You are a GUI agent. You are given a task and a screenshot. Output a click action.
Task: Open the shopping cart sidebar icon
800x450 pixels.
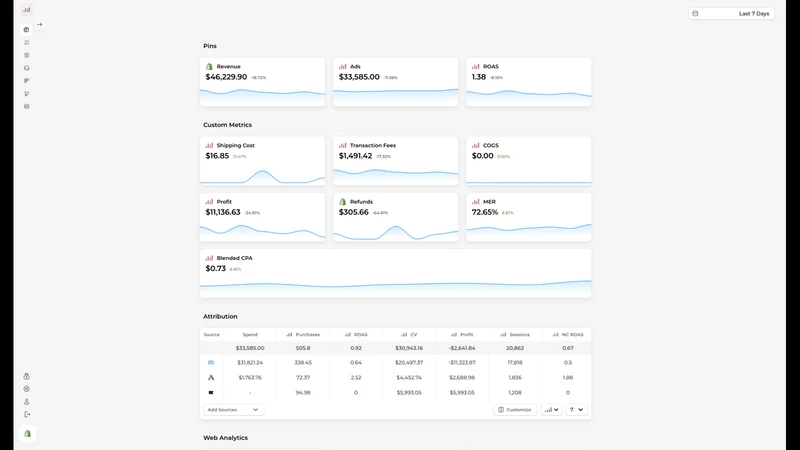click(27, 93)
